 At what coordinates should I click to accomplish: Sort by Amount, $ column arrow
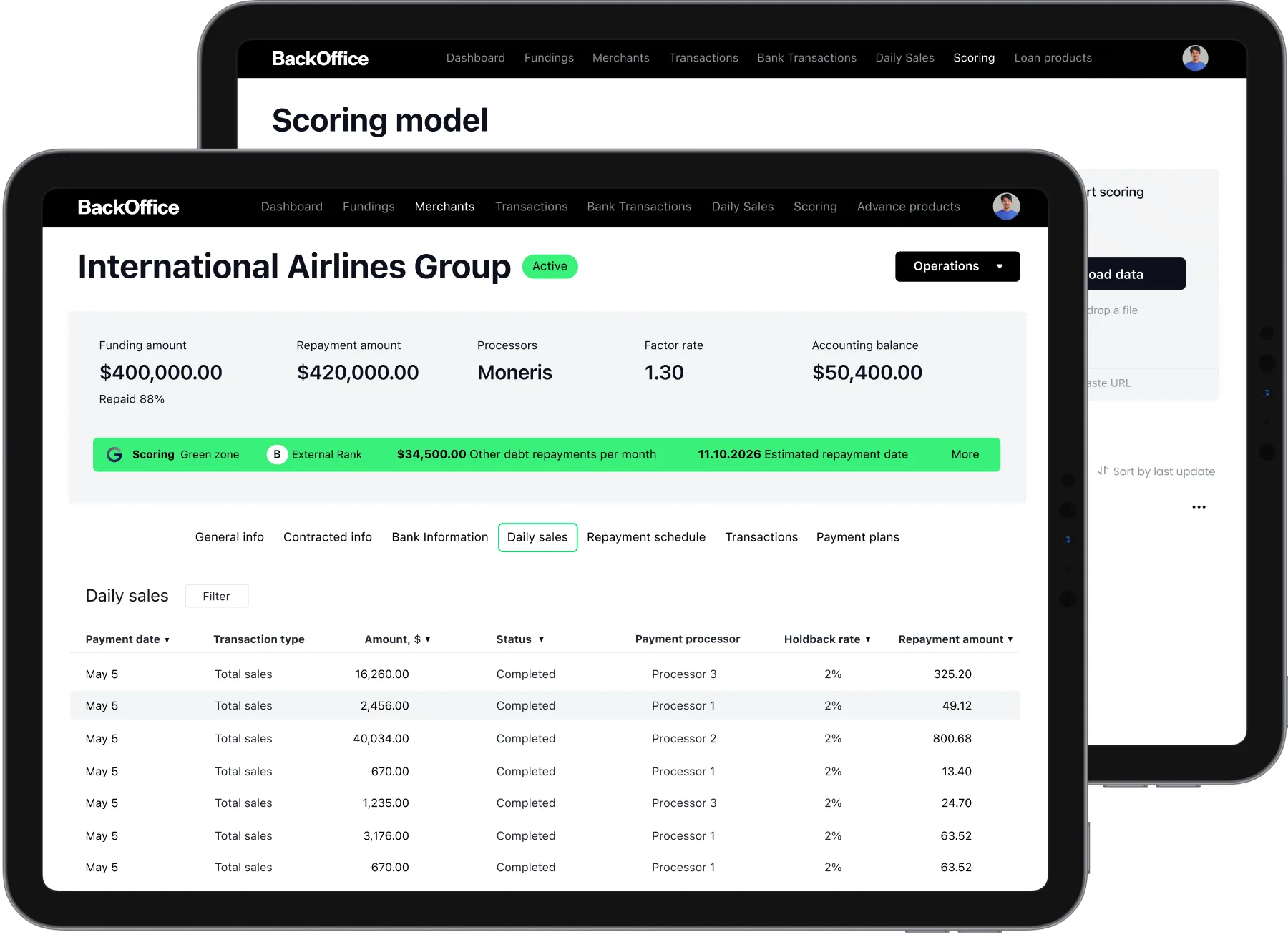click(428, 639)
